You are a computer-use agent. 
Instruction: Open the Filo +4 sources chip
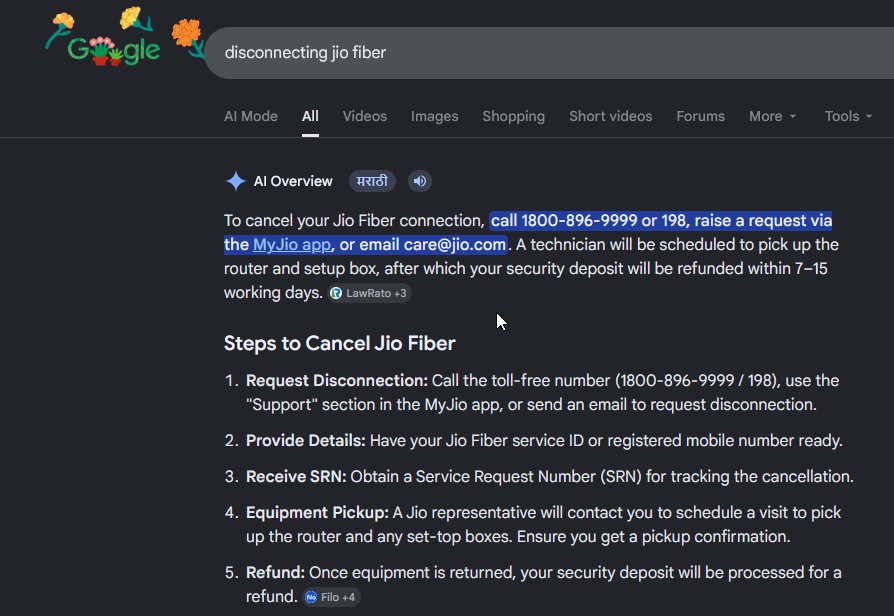331,597
